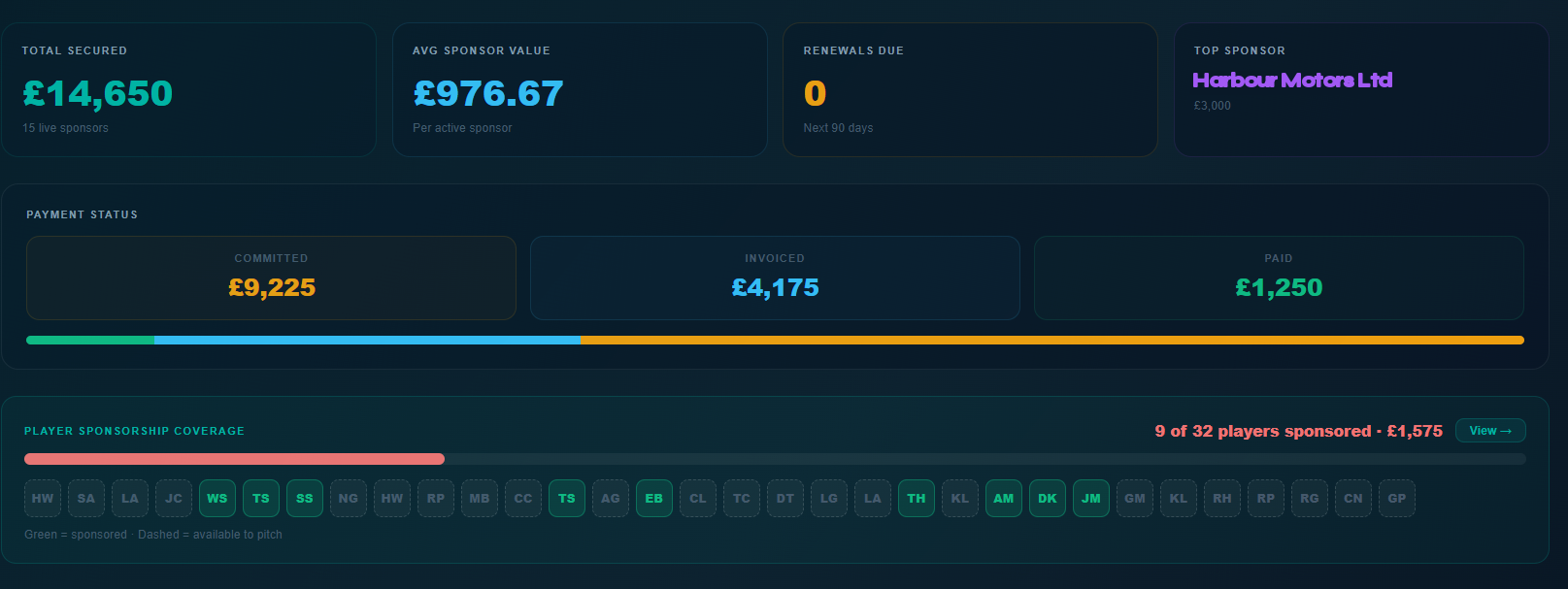Select the TC player chip

(x=742, y=499)
